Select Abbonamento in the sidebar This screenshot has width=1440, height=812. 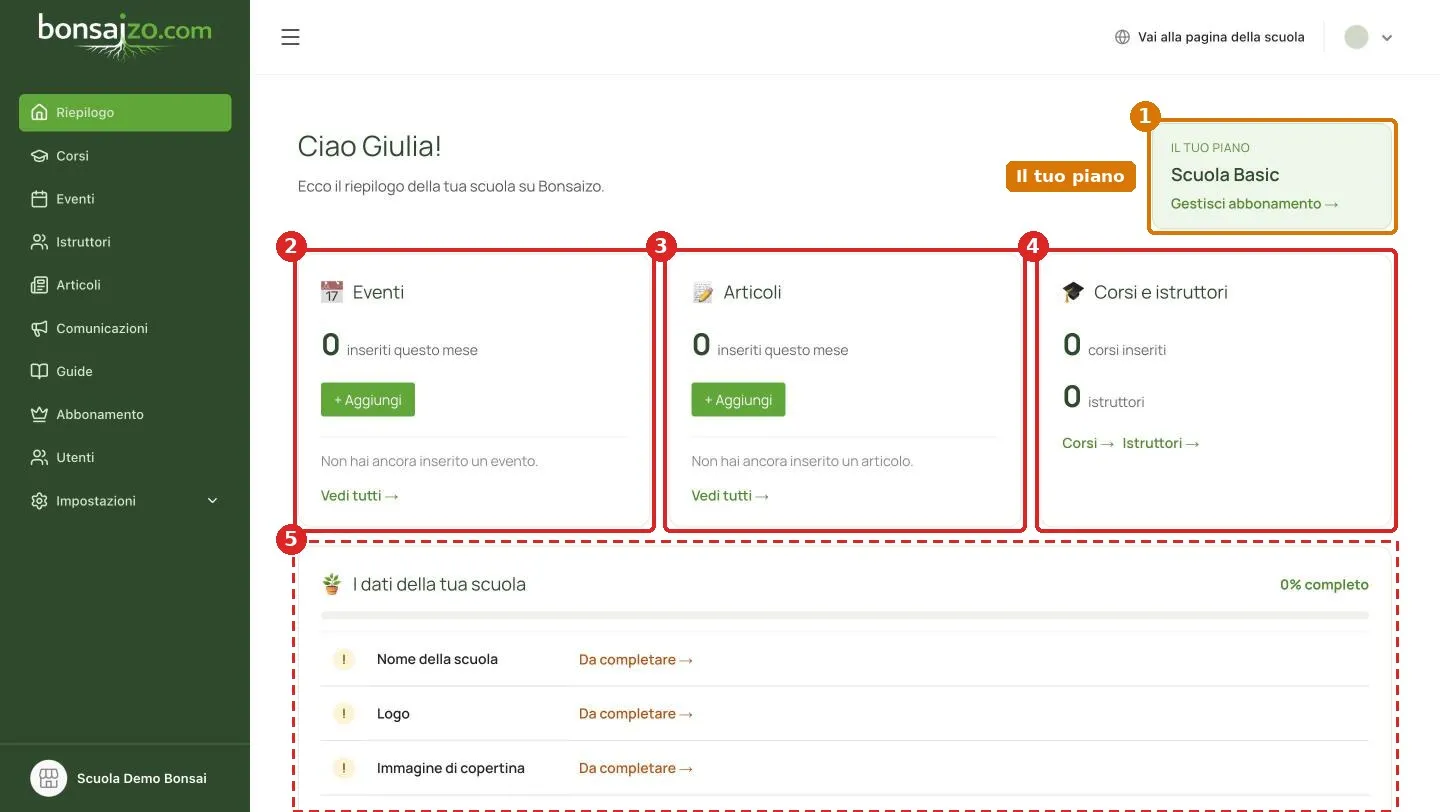[125, 414]
